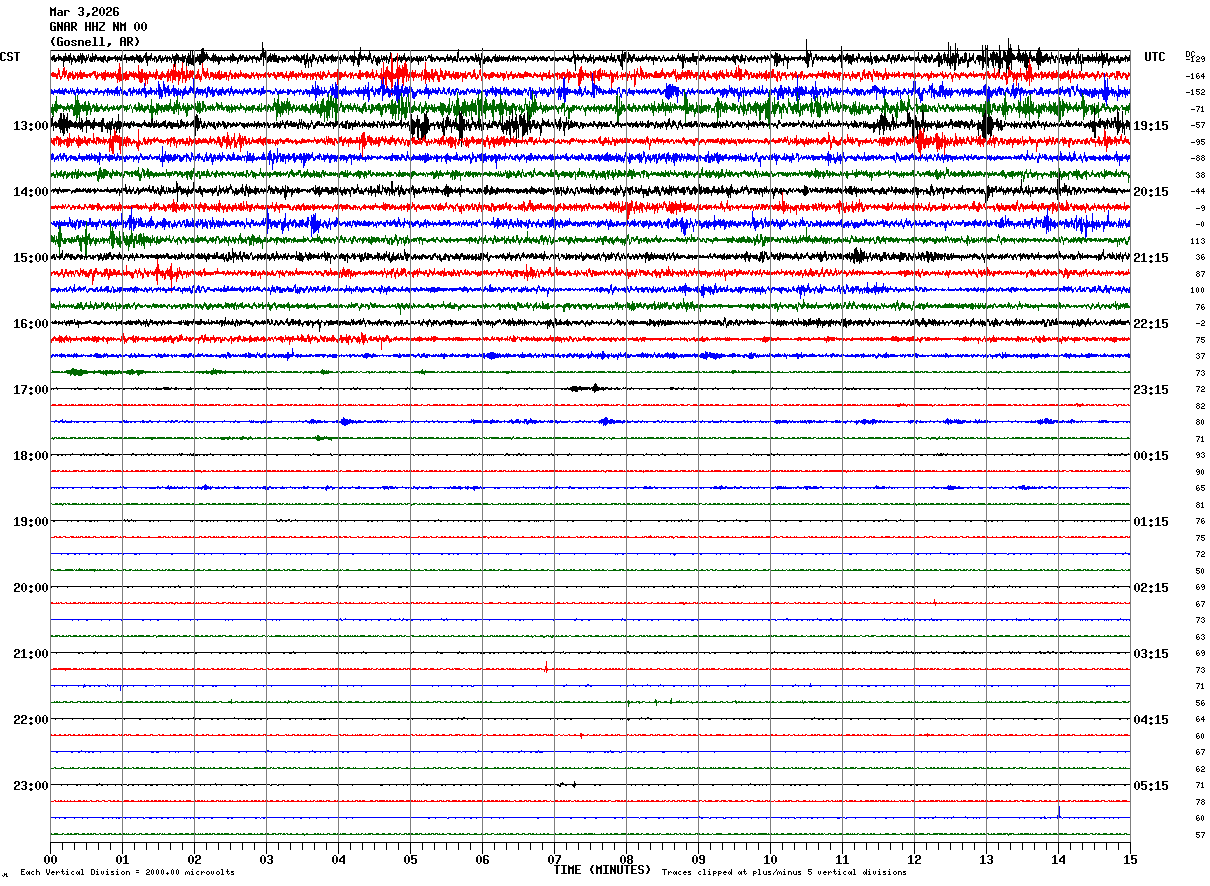Click the DC offset value 38
Image resolution: width=1210 pixels, height=886 pixels.
coord(1200,175)
